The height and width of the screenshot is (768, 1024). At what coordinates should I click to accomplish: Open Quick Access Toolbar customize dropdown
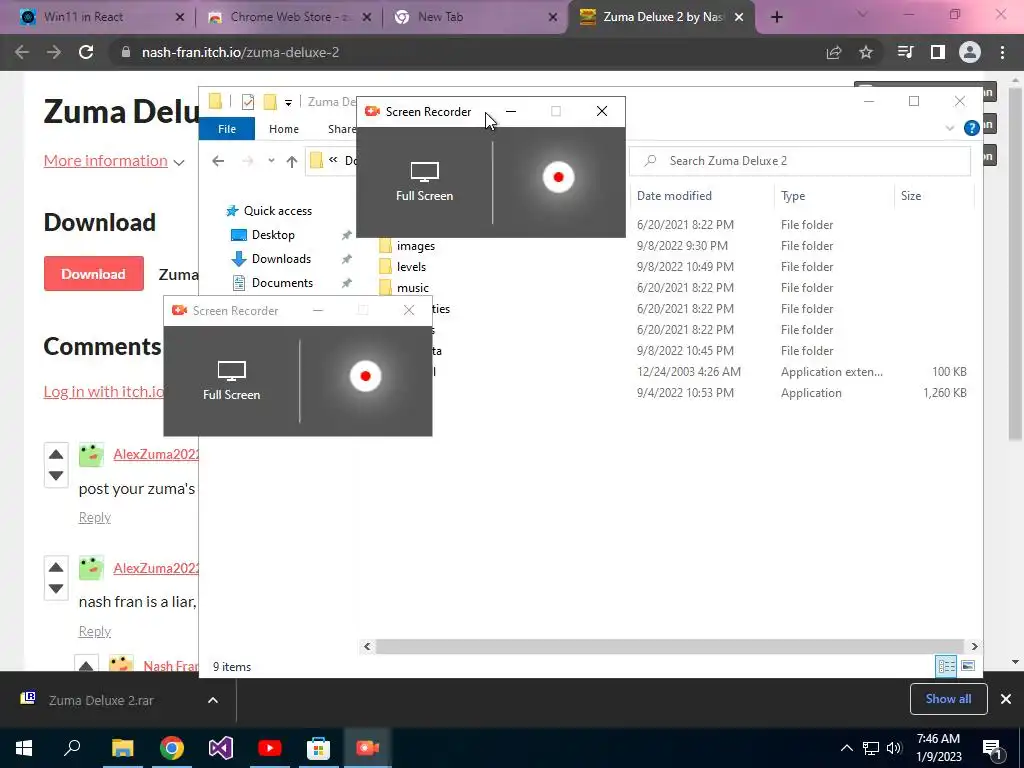point(288,102)
